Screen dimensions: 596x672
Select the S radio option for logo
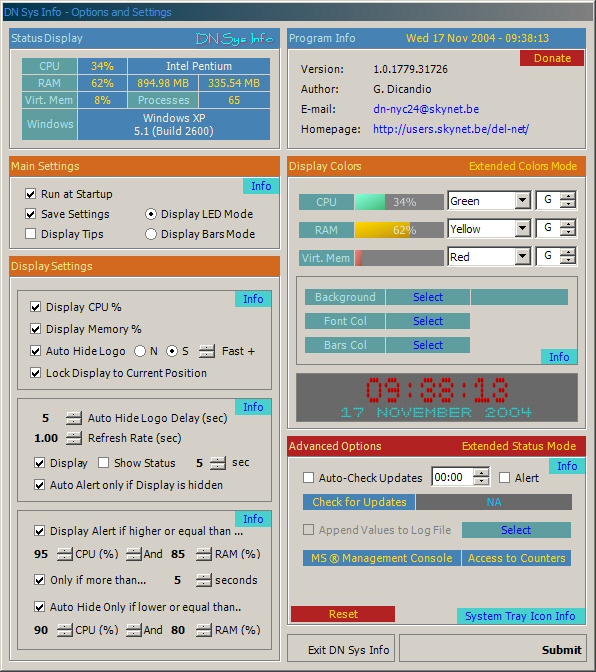tap(172, 351)
